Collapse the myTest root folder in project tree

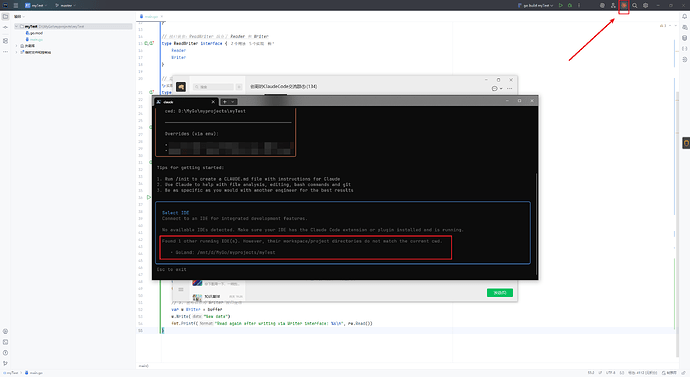coord(17,26)
